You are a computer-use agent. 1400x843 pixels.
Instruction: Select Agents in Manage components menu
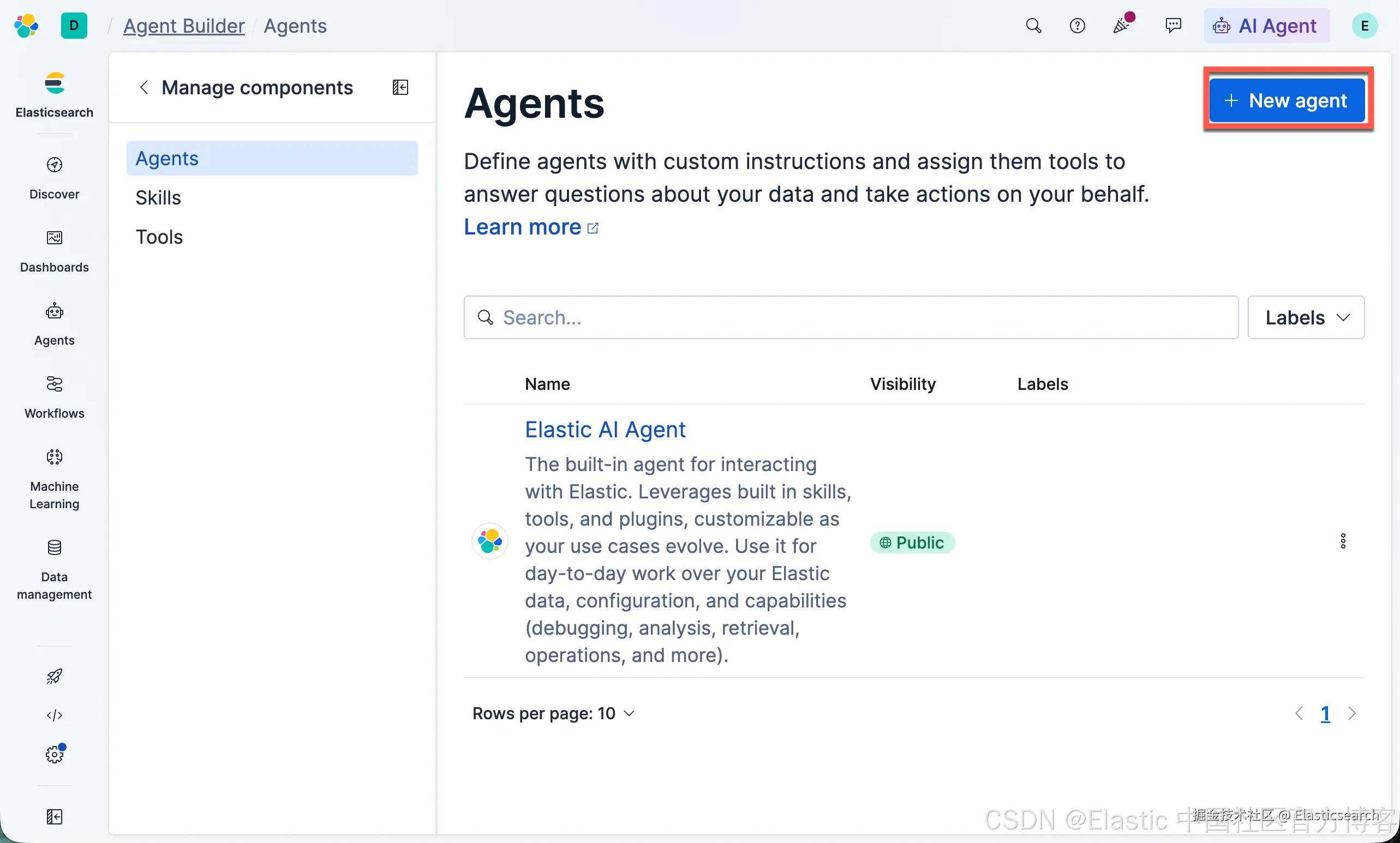click(272, 158)
